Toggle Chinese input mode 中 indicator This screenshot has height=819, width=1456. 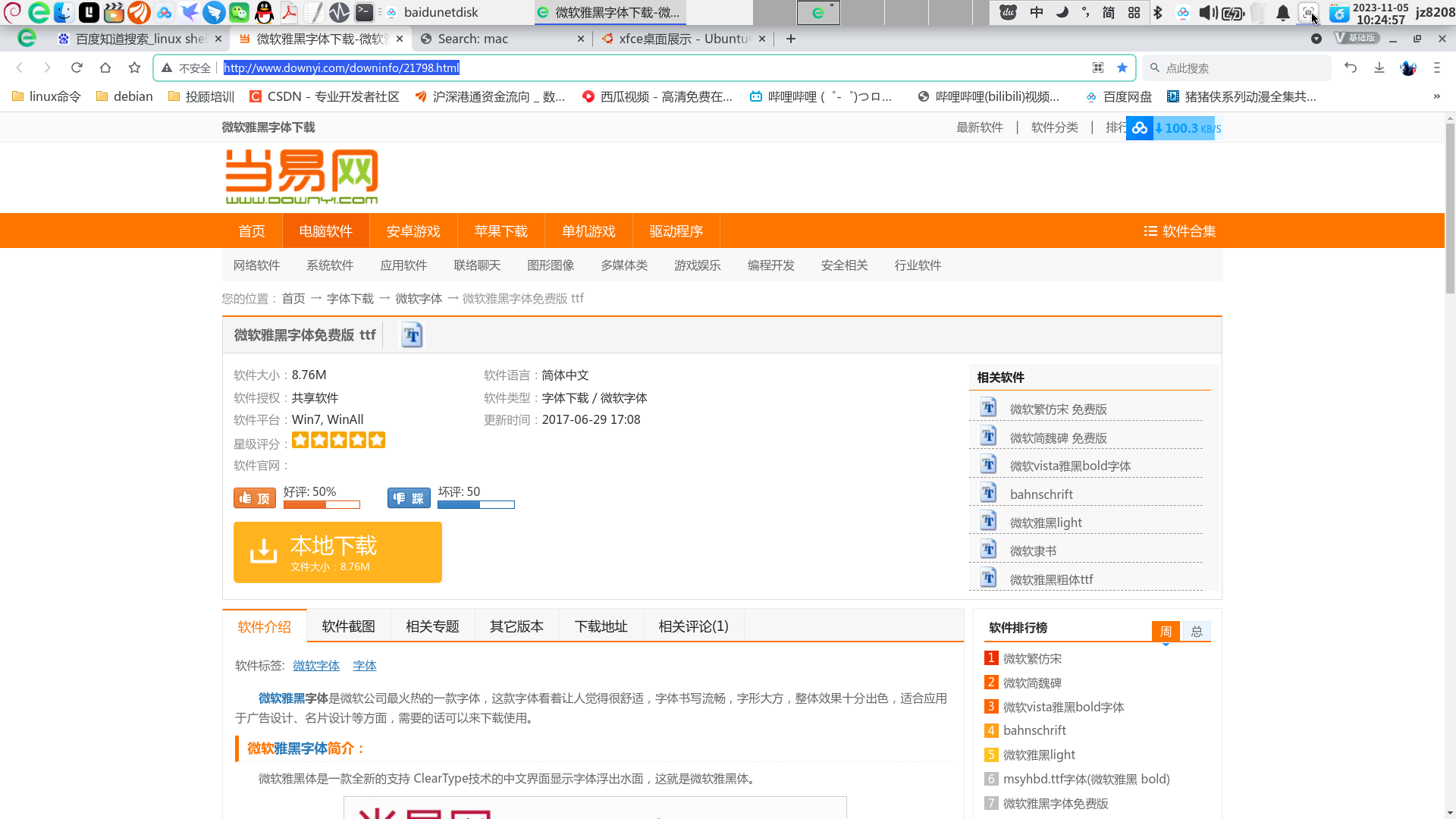click(x=1037, y=12)
